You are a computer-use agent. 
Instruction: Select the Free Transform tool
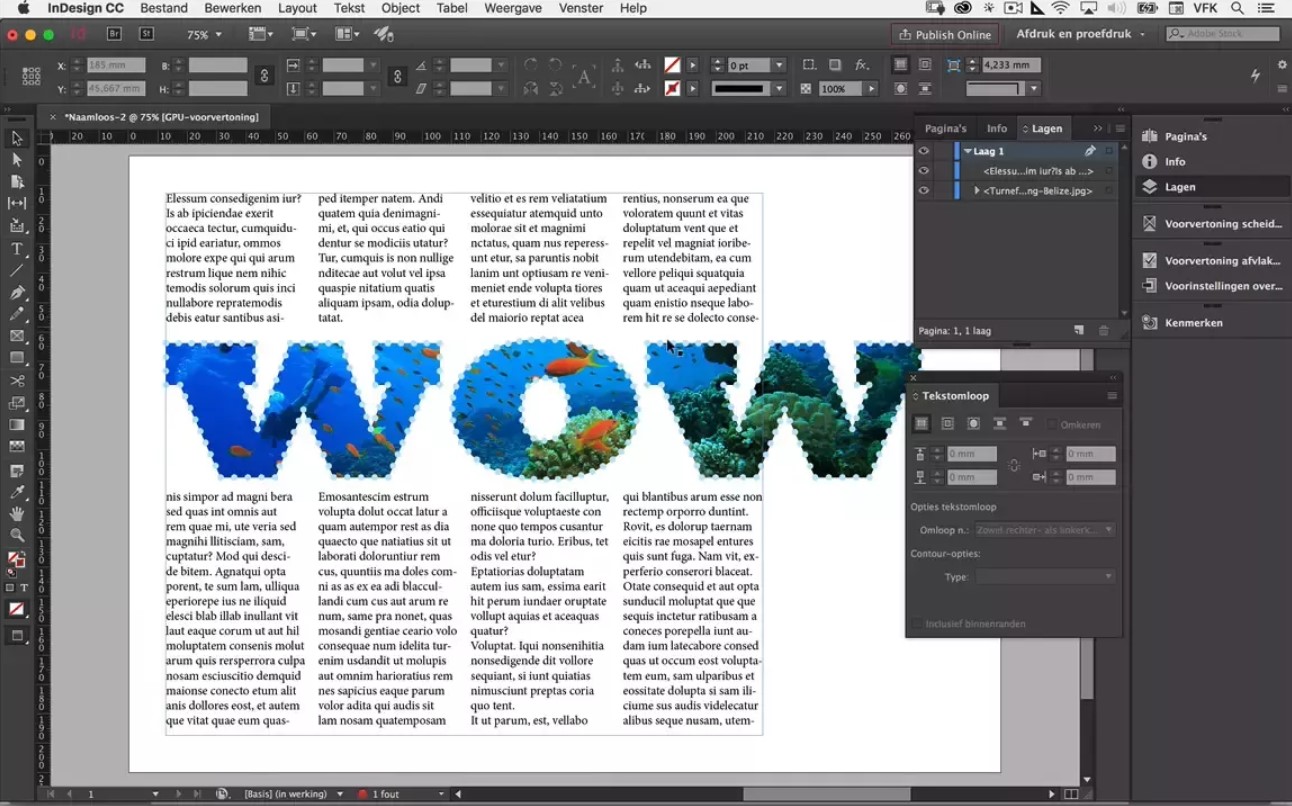pos(17,403)
